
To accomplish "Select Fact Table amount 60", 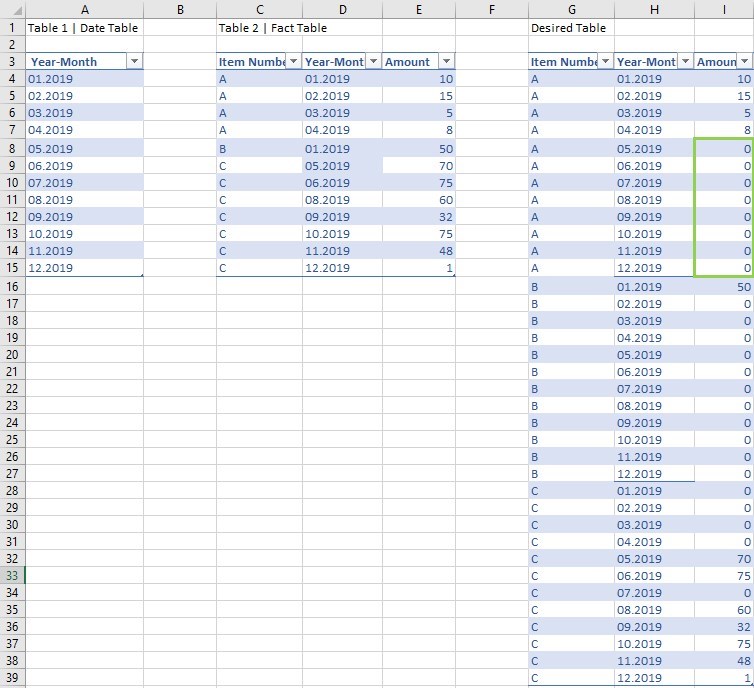I will click(x=419, y=200).
